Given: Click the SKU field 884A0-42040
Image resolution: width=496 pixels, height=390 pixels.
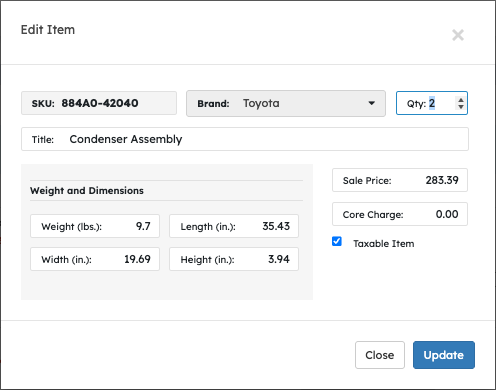Looking at the screenshot, I should pyautogui.click(x=99, y=103).
